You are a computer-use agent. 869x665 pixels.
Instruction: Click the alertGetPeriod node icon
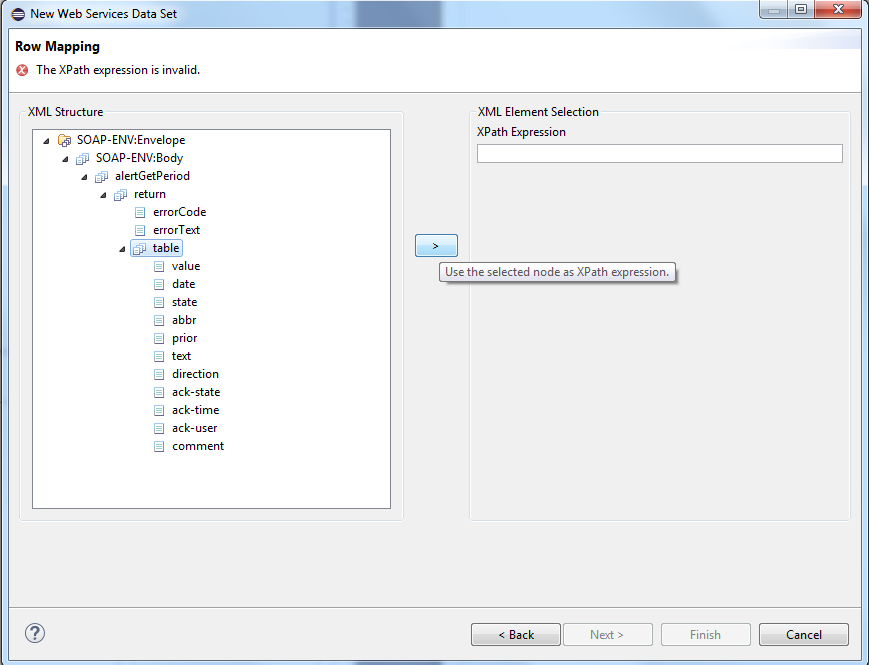[x=101, y=177]
